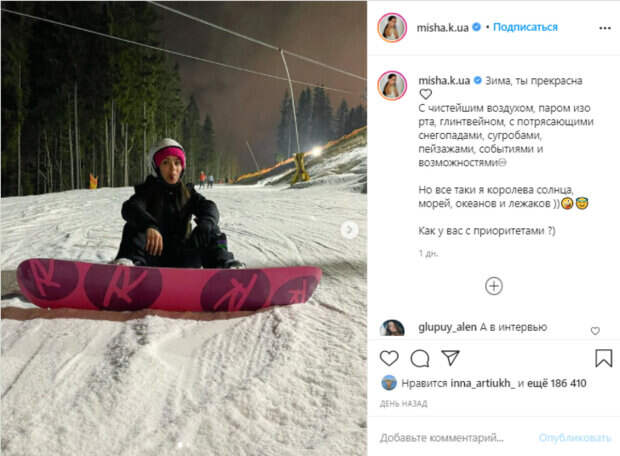Open comments via speech bubble icon
Viewport: 620px width, 456px height.
420,359
